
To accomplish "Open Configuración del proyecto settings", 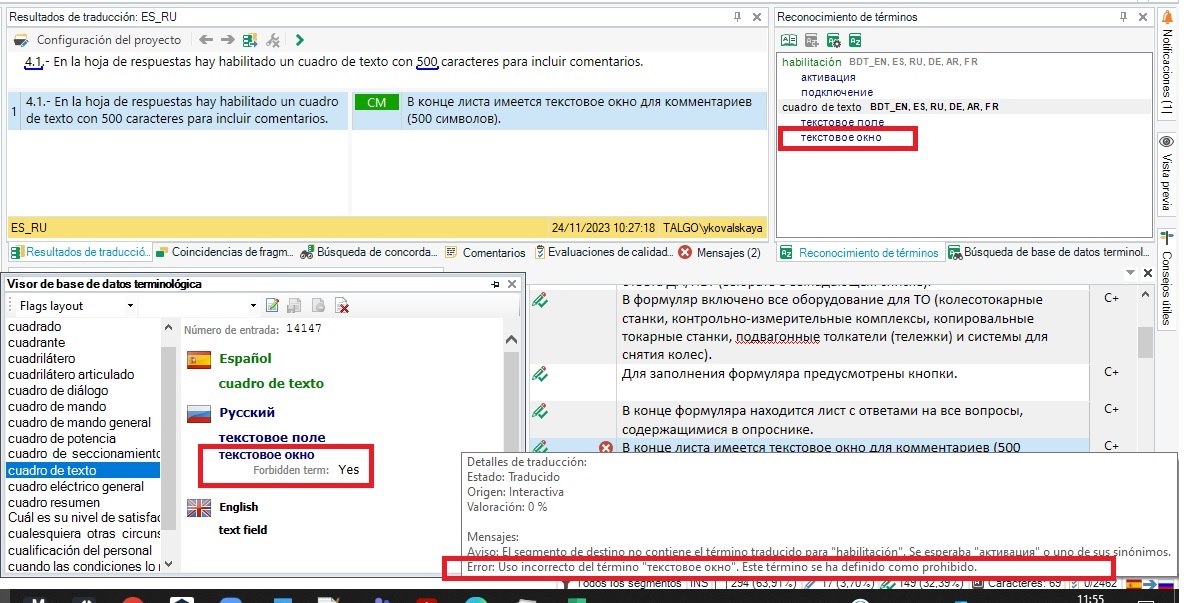I will [x=99, y=40].
